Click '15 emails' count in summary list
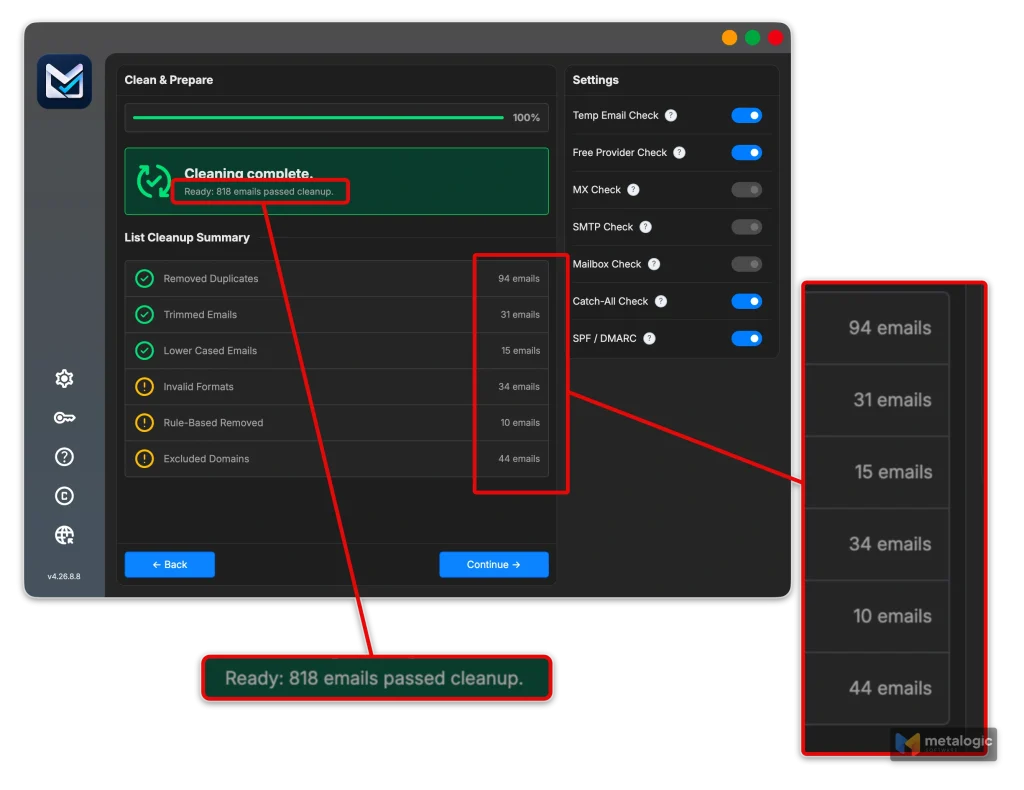Screen dimensions: 1024x790 tap(520, 351)
